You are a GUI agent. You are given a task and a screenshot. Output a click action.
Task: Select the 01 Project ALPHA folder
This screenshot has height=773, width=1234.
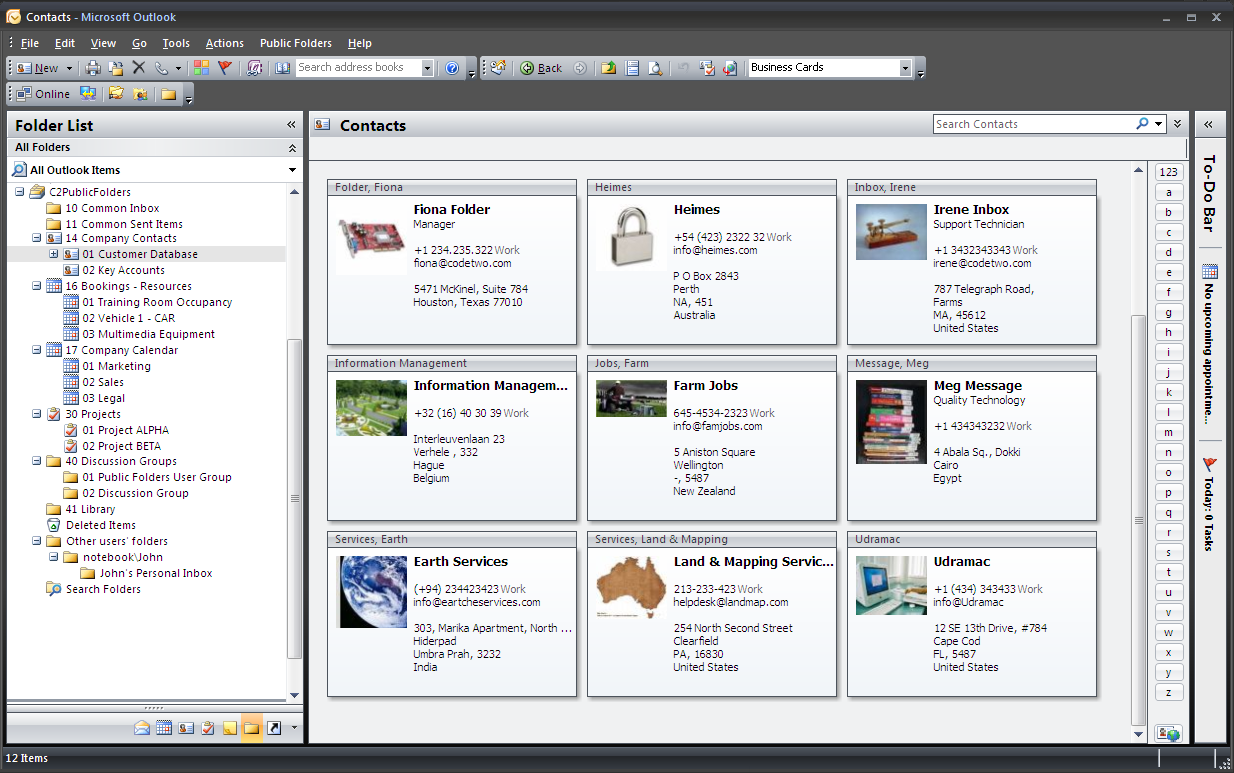[125, 430]
